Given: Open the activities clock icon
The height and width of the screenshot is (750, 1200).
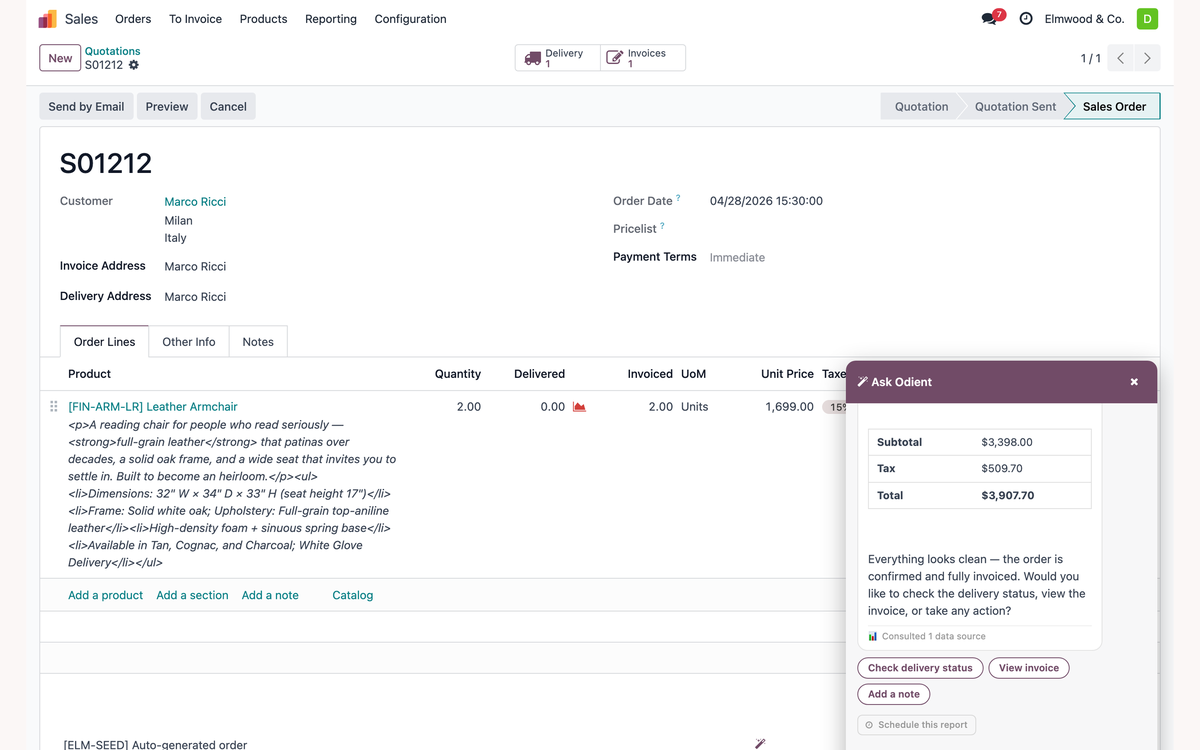Looking at the screenshot, I should (x=1026, y=19).
